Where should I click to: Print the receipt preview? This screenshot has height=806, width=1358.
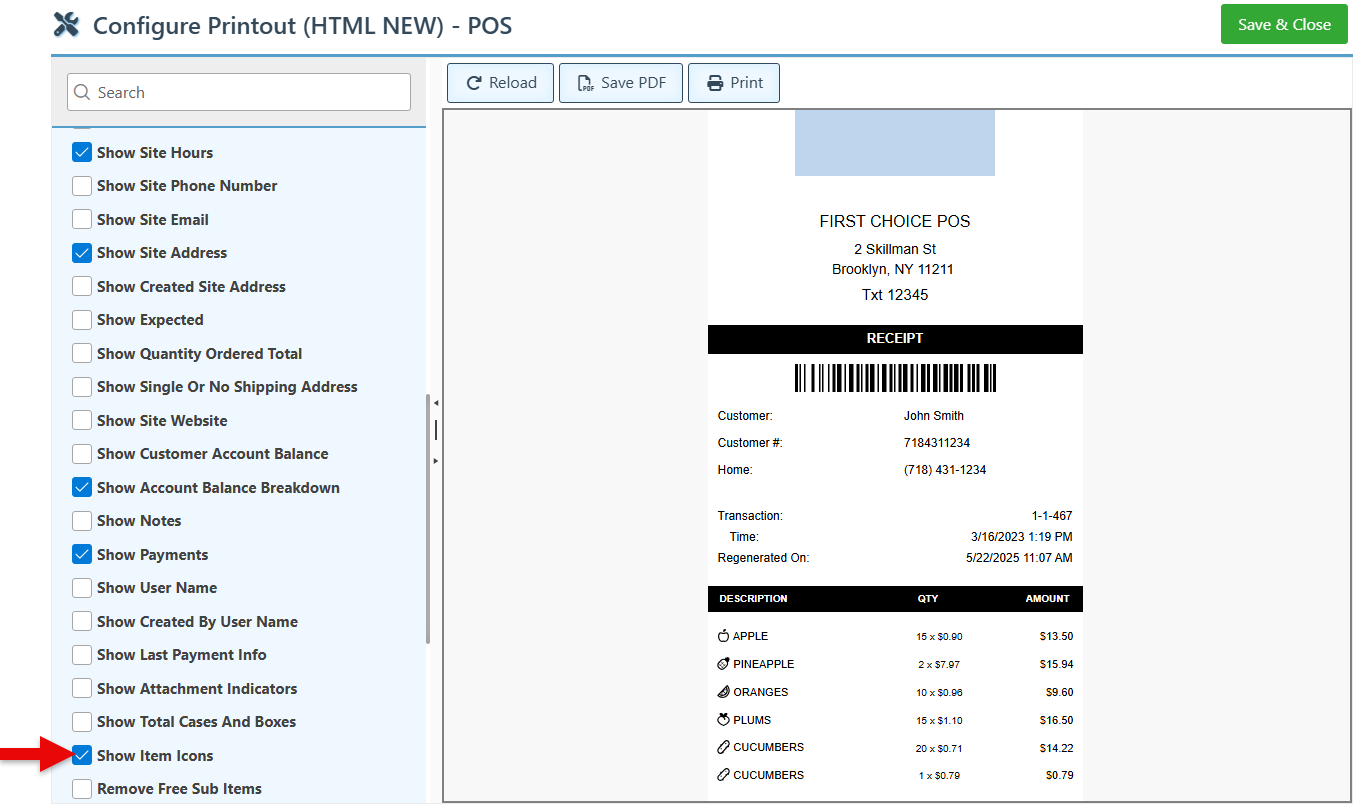pos(733,83)
